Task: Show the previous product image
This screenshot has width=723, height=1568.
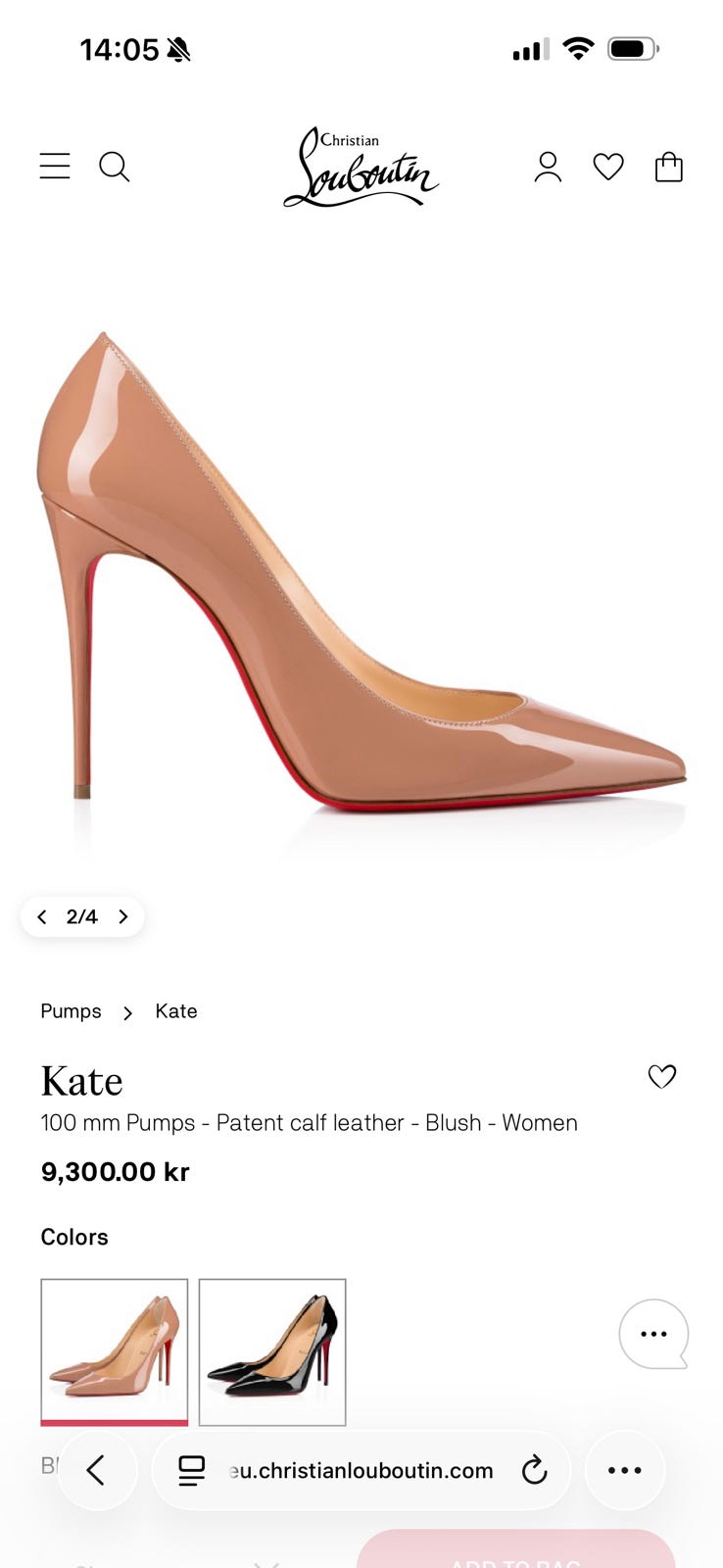Action: (x=41, y=917)
